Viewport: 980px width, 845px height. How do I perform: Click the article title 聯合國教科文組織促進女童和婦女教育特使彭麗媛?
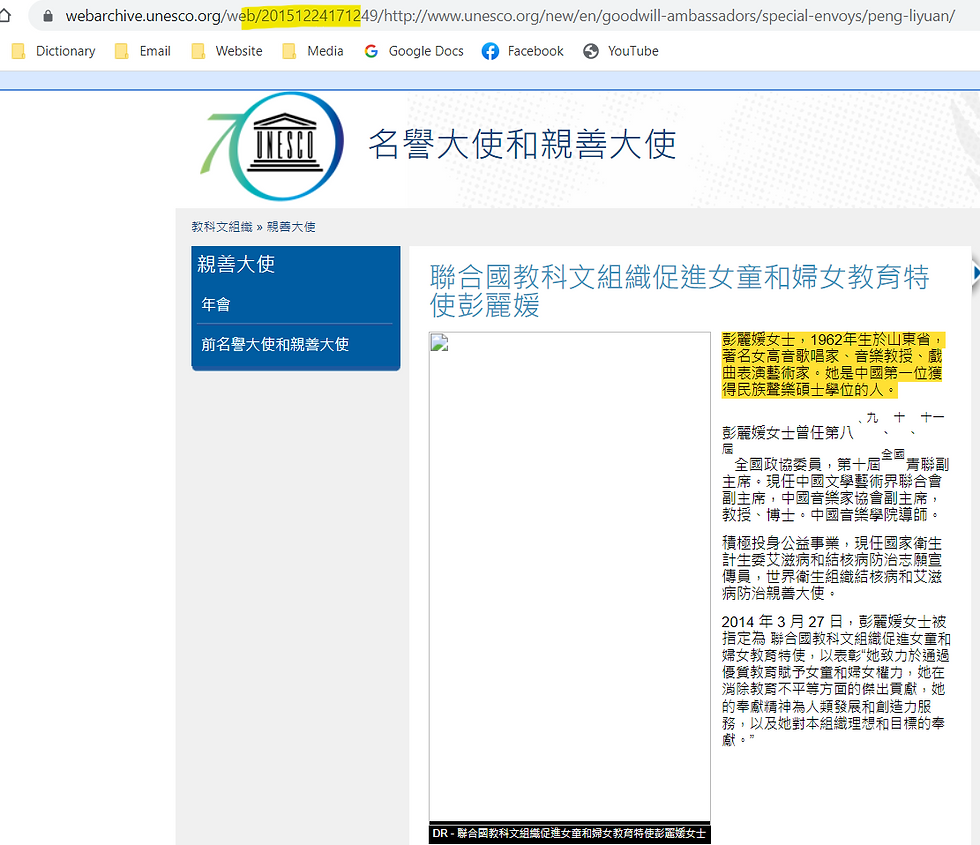point(679,291)
